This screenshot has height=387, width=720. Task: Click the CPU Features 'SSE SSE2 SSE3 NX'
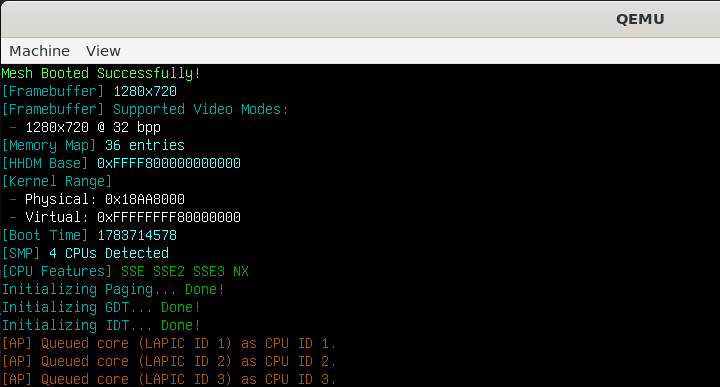[185, 271]
